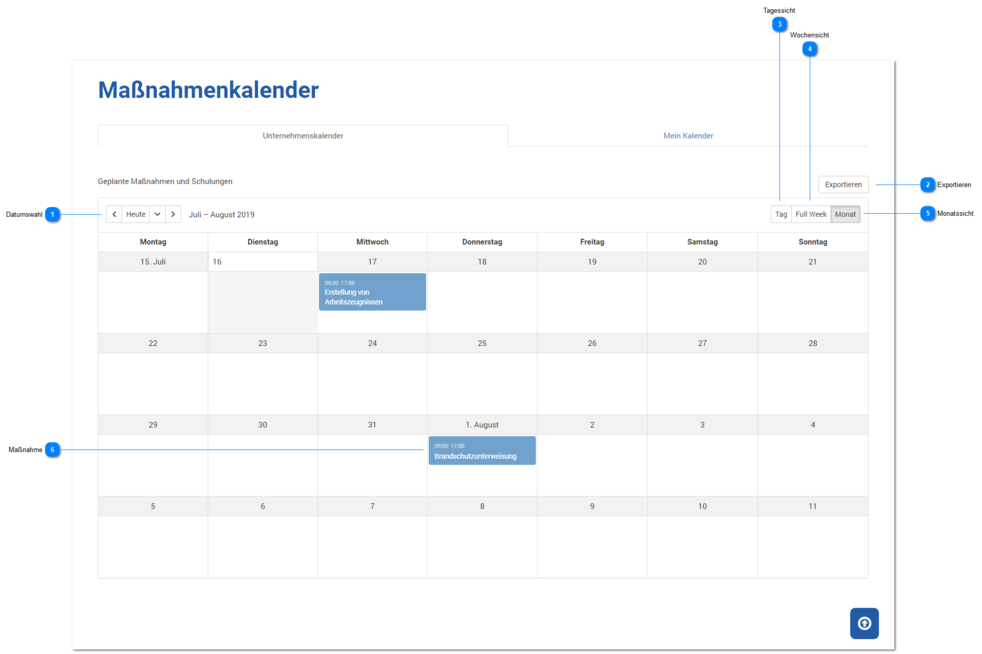982x654 pixels.
Task: Select day 30 in the calendar
Action: 263,425
